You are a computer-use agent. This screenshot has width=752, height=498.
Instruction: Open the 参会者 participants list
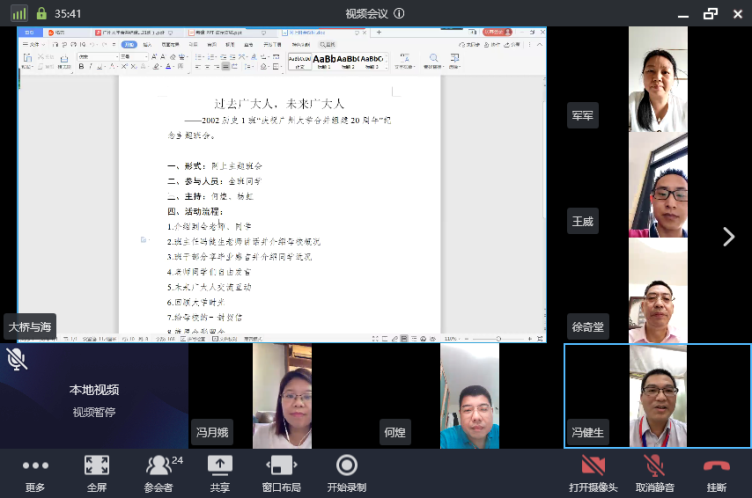162,474
